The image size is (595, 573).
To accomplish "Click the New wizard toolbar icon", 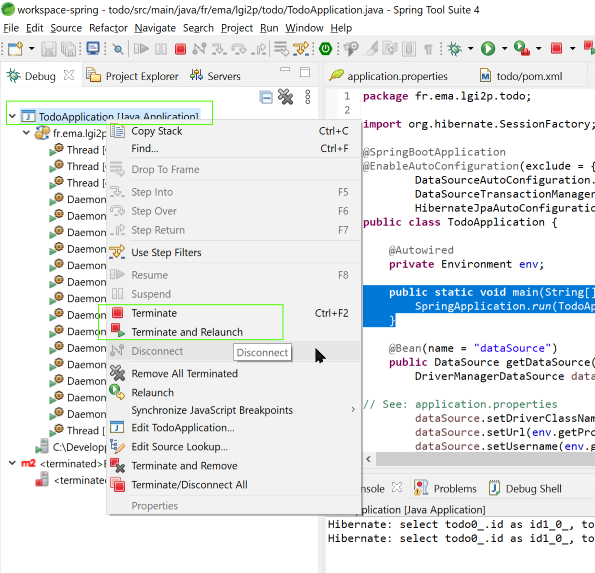I will (15, 49).
